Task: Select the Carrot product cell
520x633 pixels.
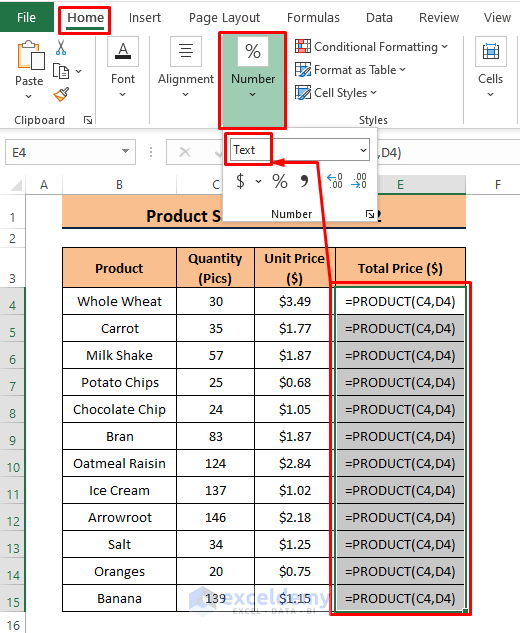Action: 120,328
